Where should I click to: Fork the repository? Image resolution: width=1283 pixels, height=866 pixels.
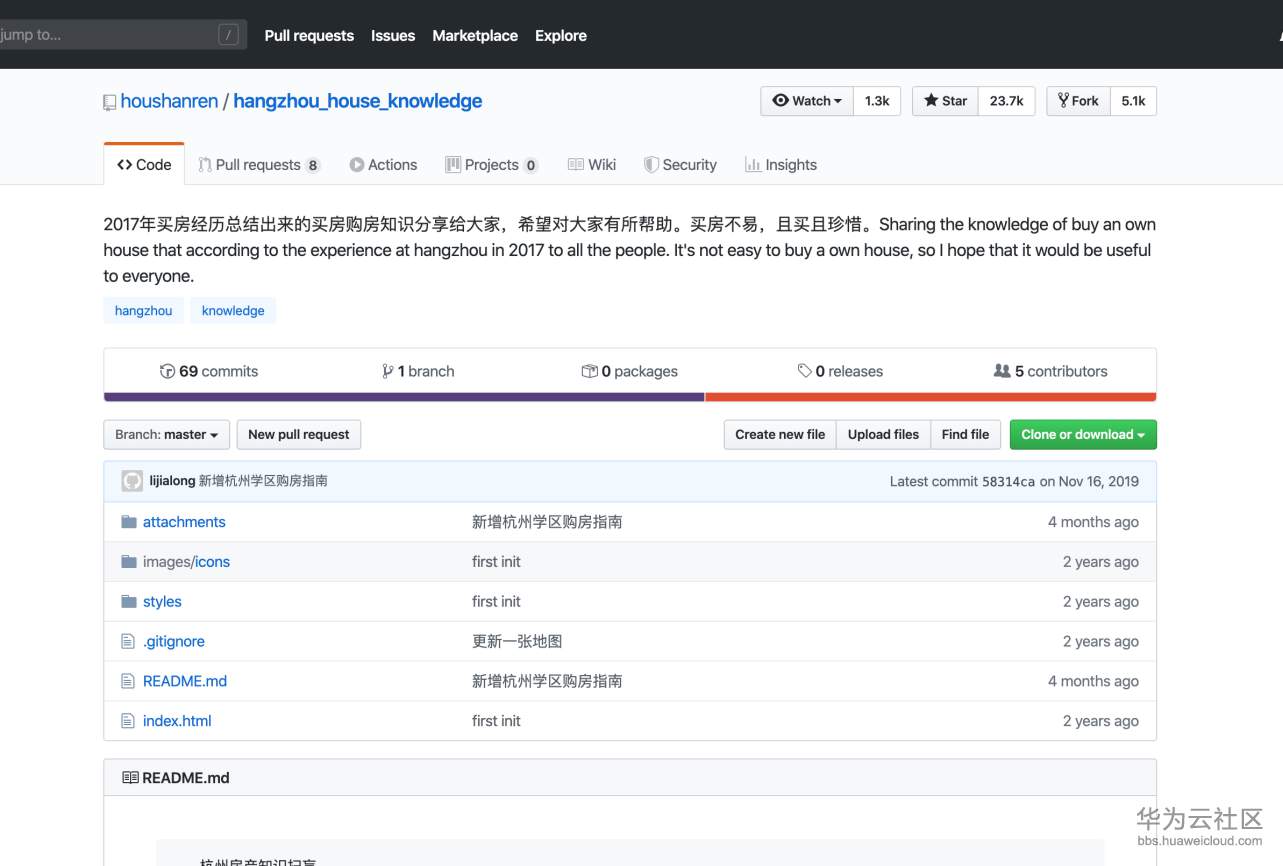1078,101
